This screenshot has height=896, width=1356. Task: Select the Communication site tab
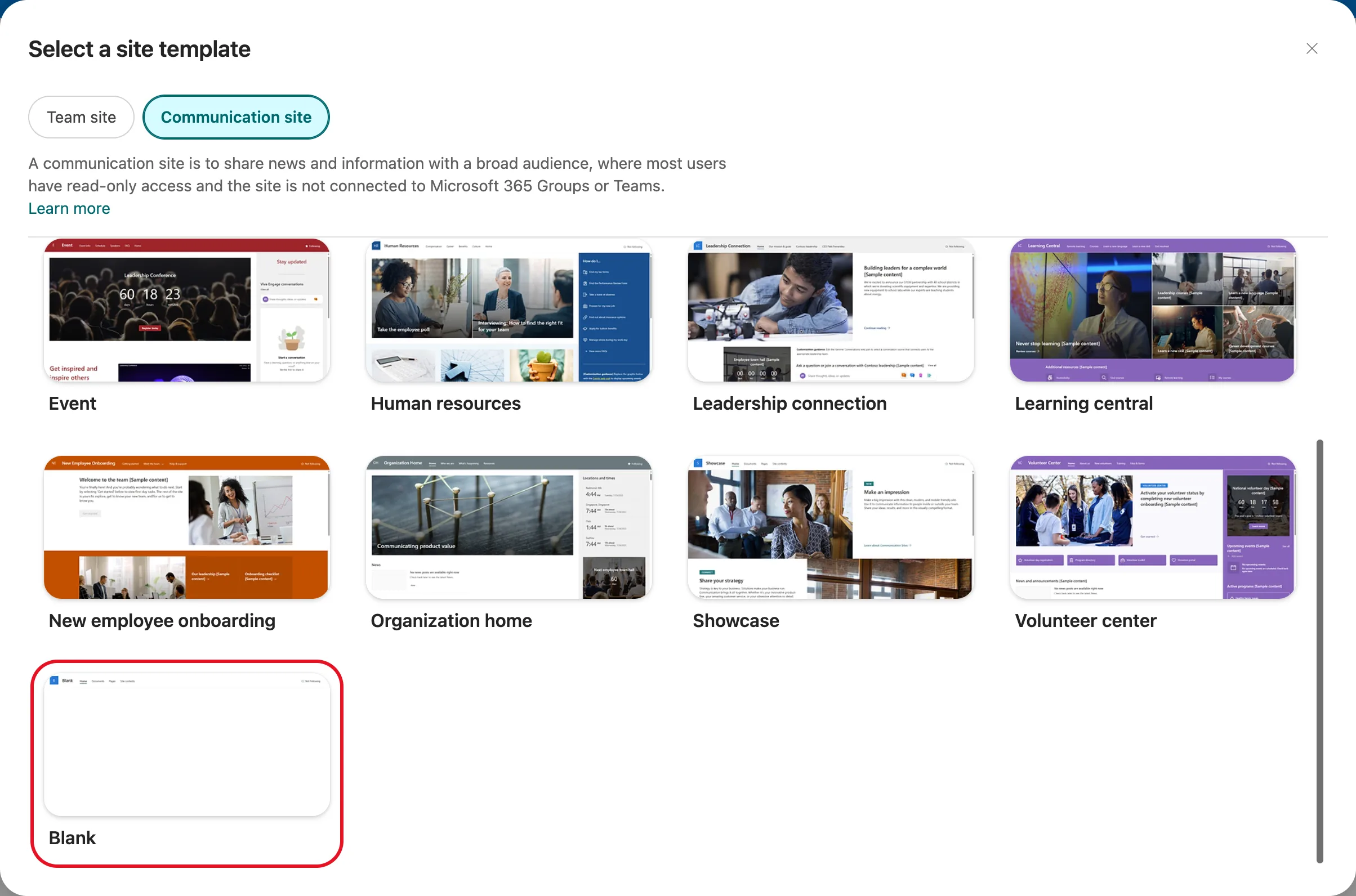(x=236, y=117)
